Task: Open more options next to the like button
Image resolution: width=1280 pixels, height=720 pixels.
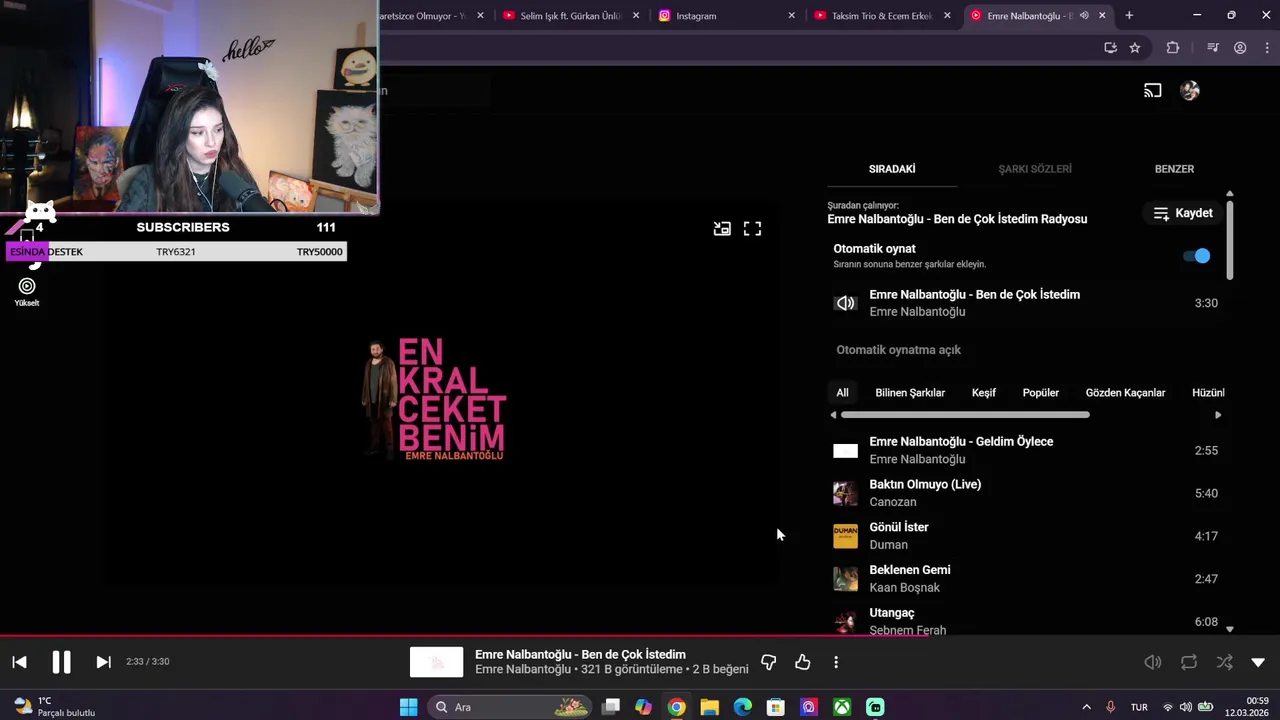Action: tap(836, 662)
